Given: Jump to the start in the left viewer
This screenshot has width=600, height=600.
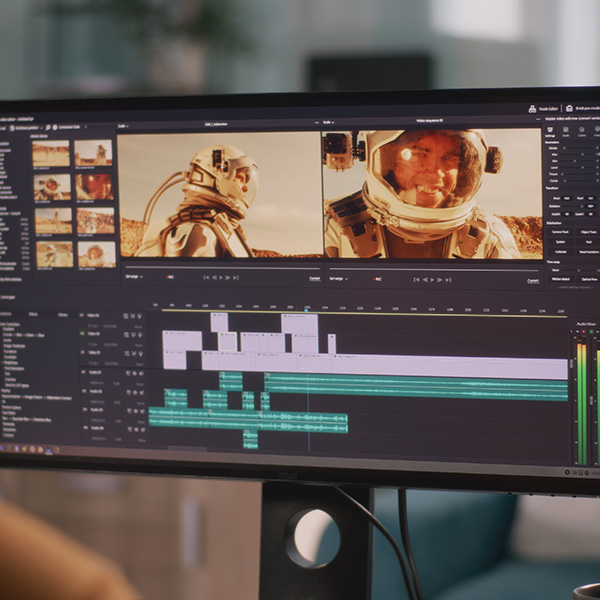Looking at the screenshot, I should pos(206,277).
